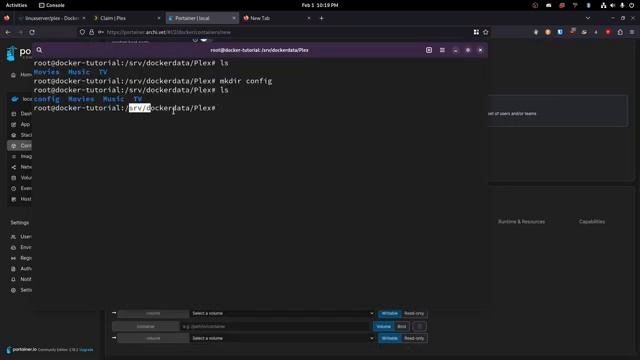Click the Portainer logo

pyautogui.click(x=18, y=53)
